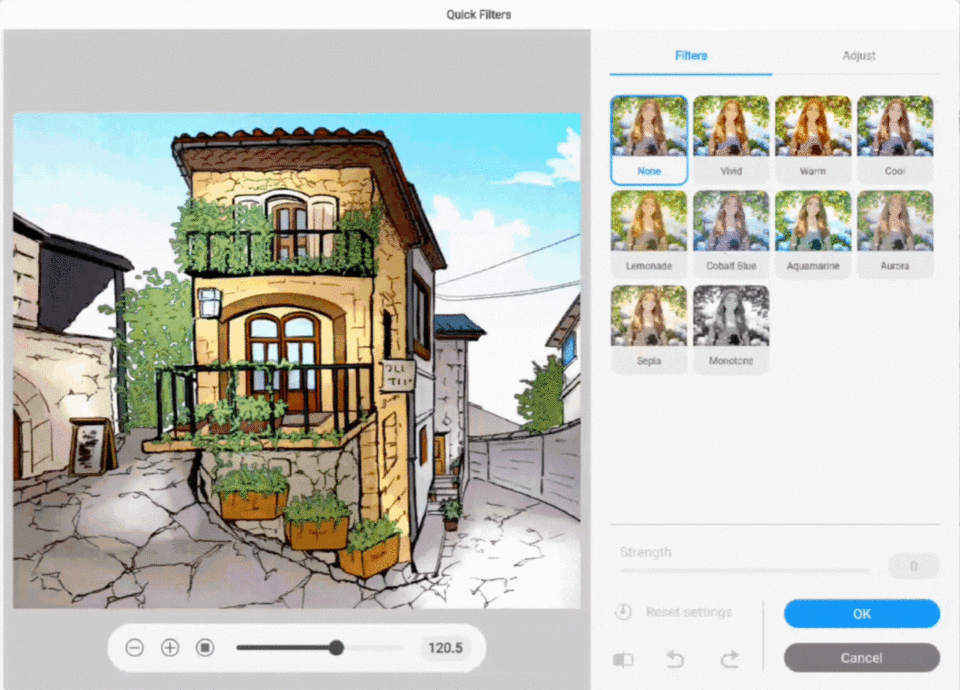Apply the Aquamarine filter
960x690 pixels.
pos(813,234)
